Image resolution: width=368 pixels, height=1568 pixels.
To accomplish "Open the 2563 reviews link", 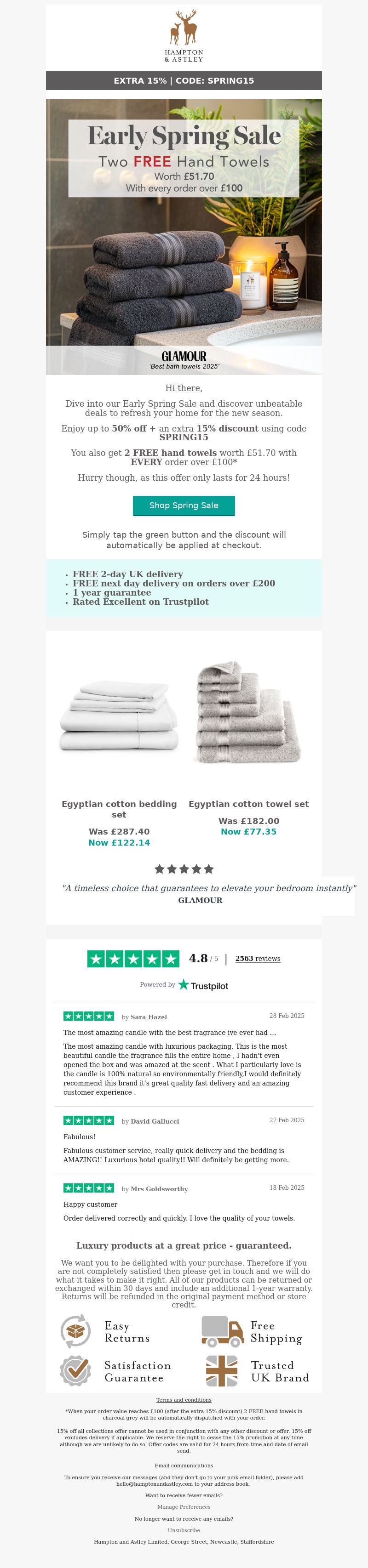I will pyautogui.click(x=258, y=959).
